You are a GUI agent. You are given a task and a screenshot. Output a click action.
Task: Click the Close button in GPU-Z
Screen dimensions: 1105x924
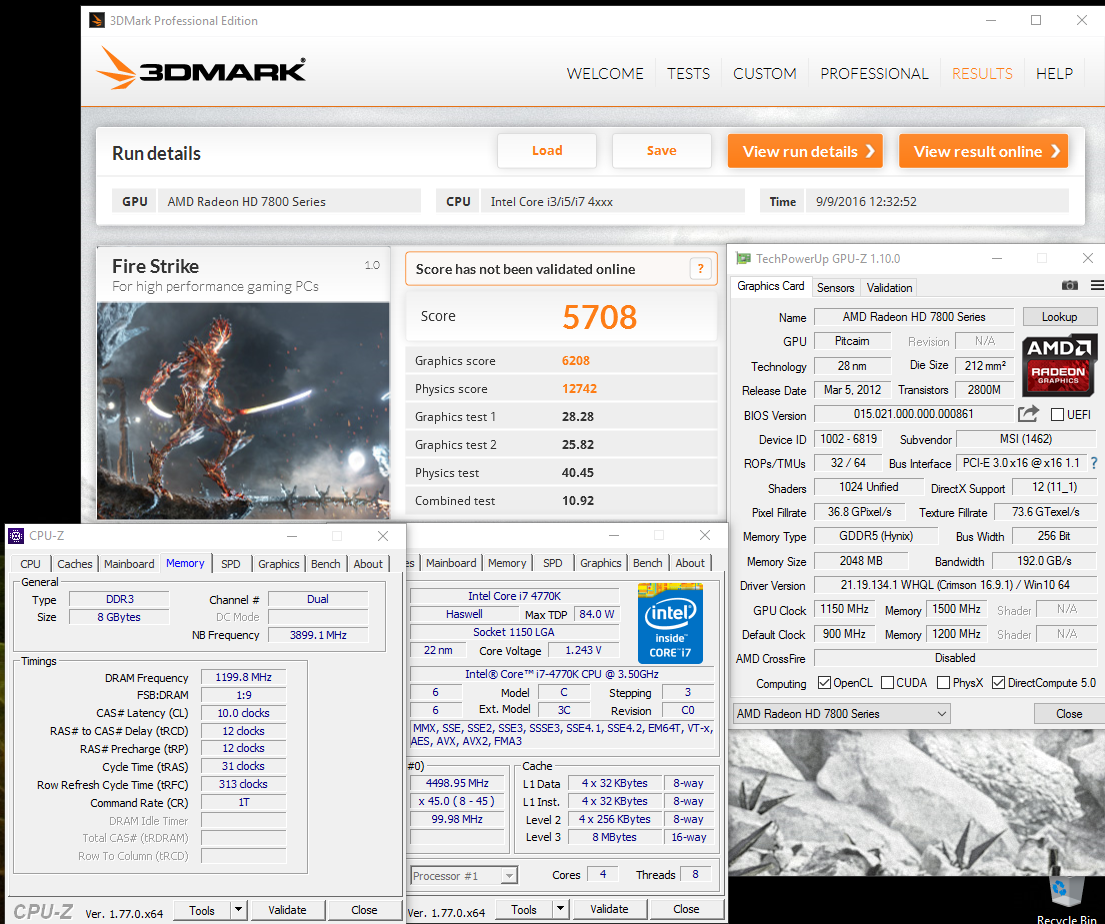(x=1068, y=713)
